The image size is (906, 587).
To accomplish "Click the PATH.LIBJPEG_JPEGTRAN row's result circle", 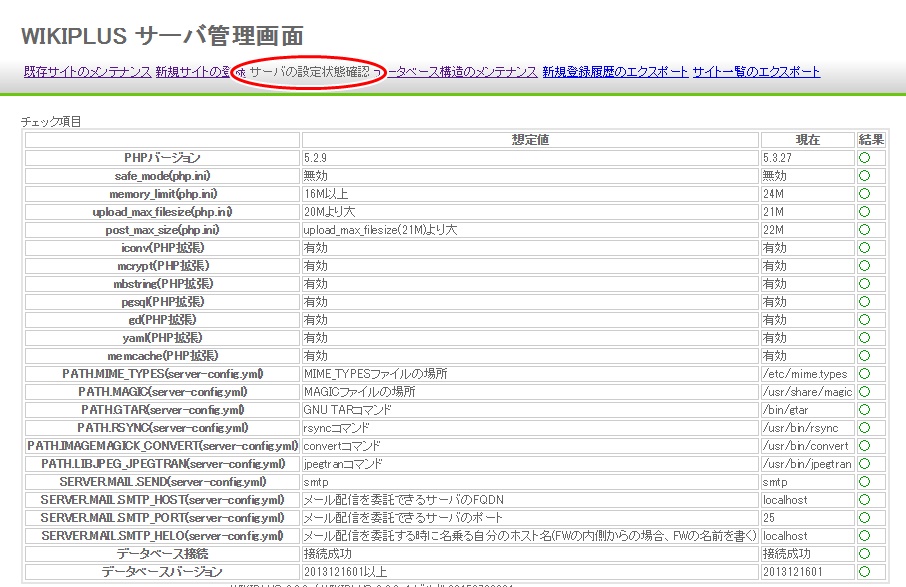I will pos(864,464).
